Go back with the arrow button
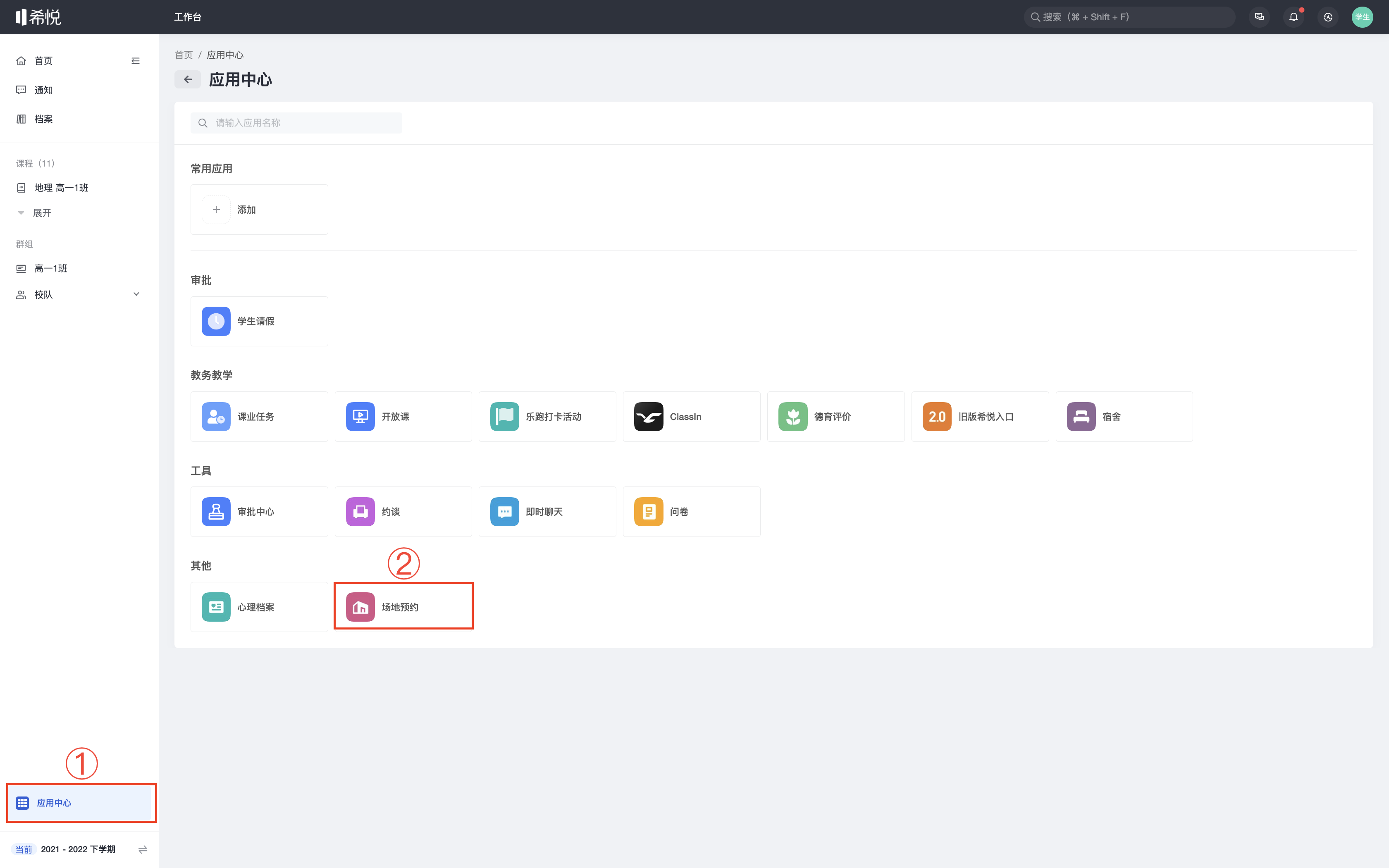Viewport: 1389px width, 868px height. (188, 79)
